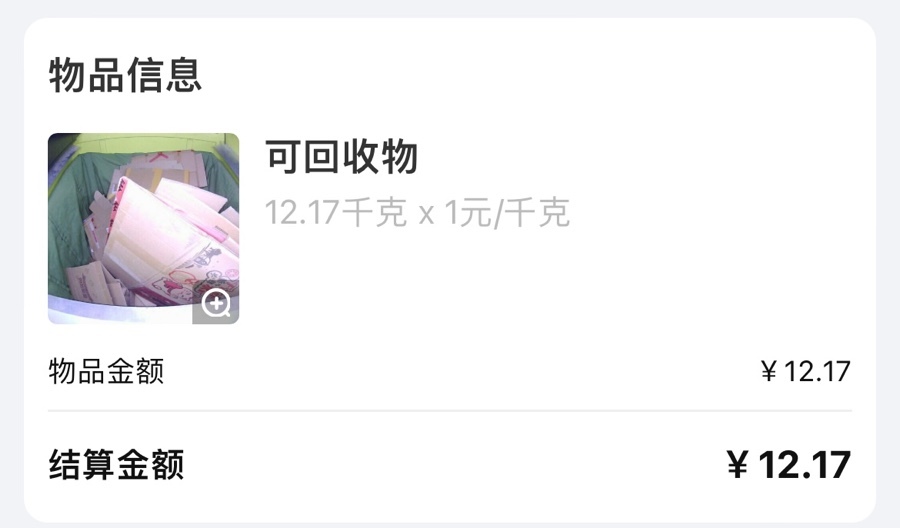This screenshot has height=528, width=900.
Task: Select the 结算金额 label
Action: pos(117,464)
